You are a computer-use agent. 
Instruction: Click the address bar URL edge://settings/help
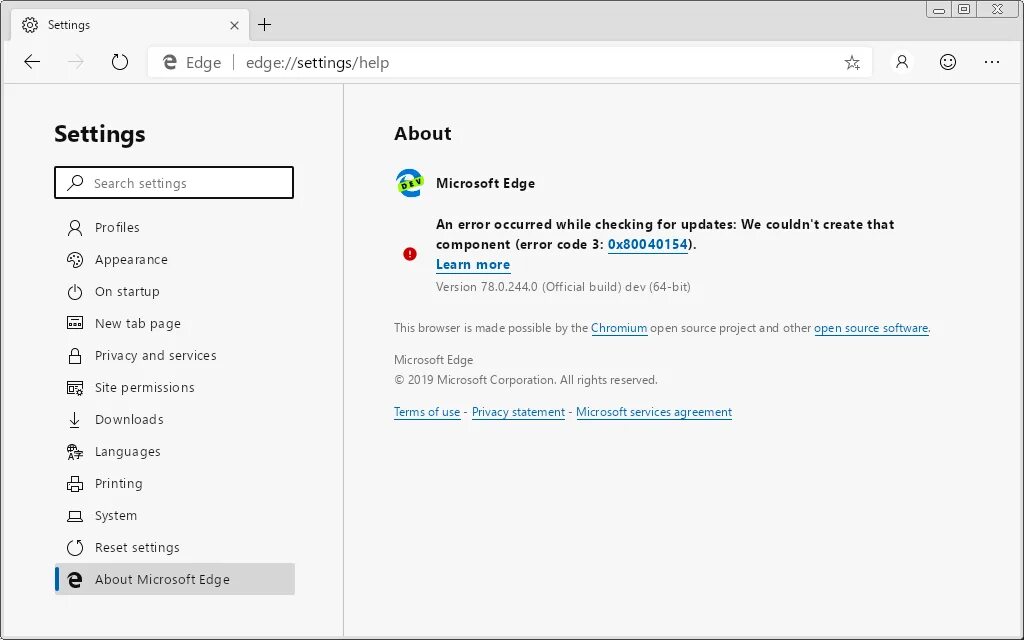(317, 63)
